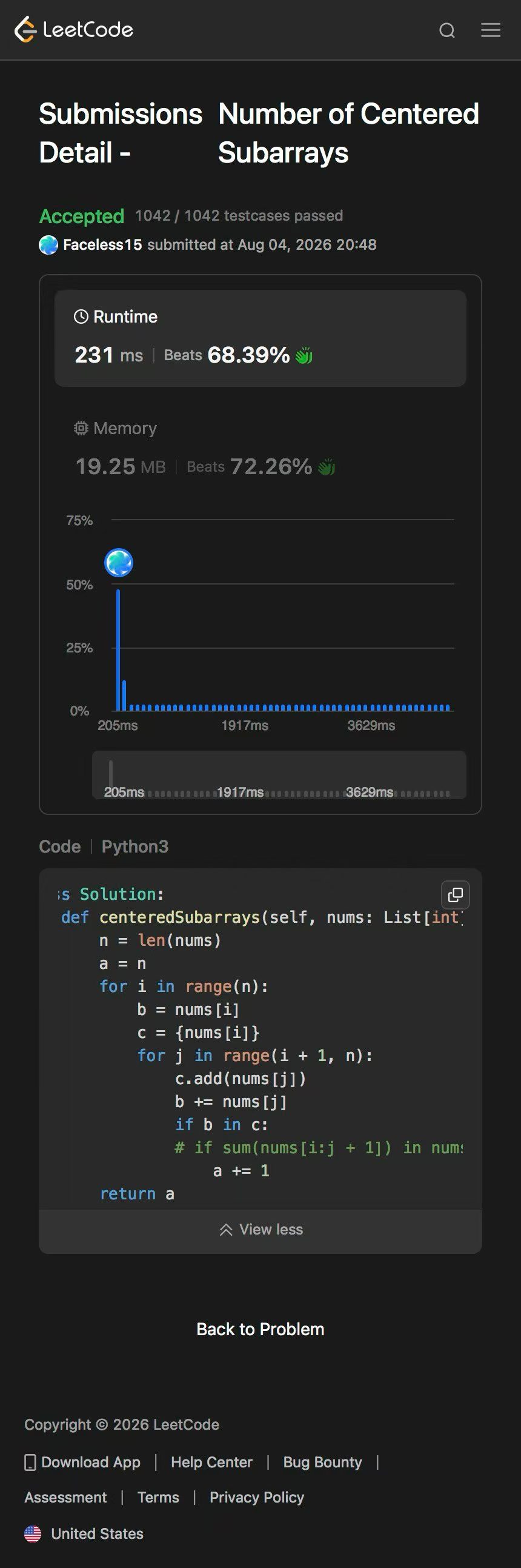Click 'submitted at Aug 04, 2026 20:48' text
This screenshot has width=521, height=1568.
(262, 245)
